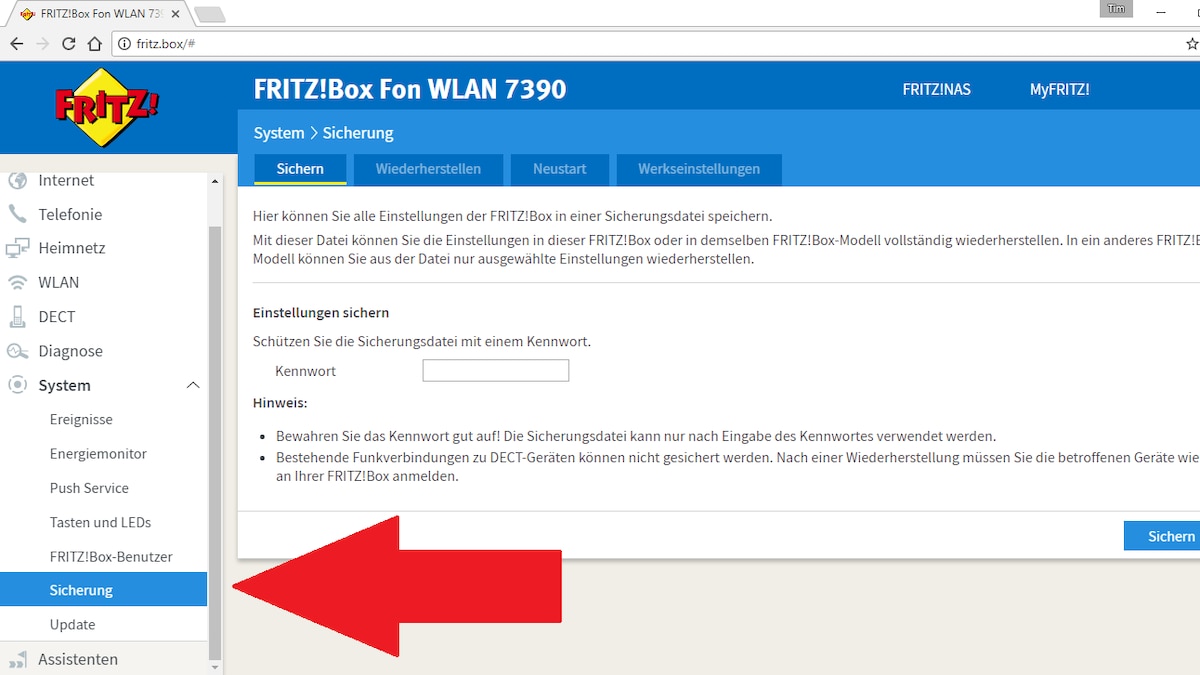Collapse the System menu using its chevron
The height and width of the screenshot is (675, 1200).
coord(192,385)
